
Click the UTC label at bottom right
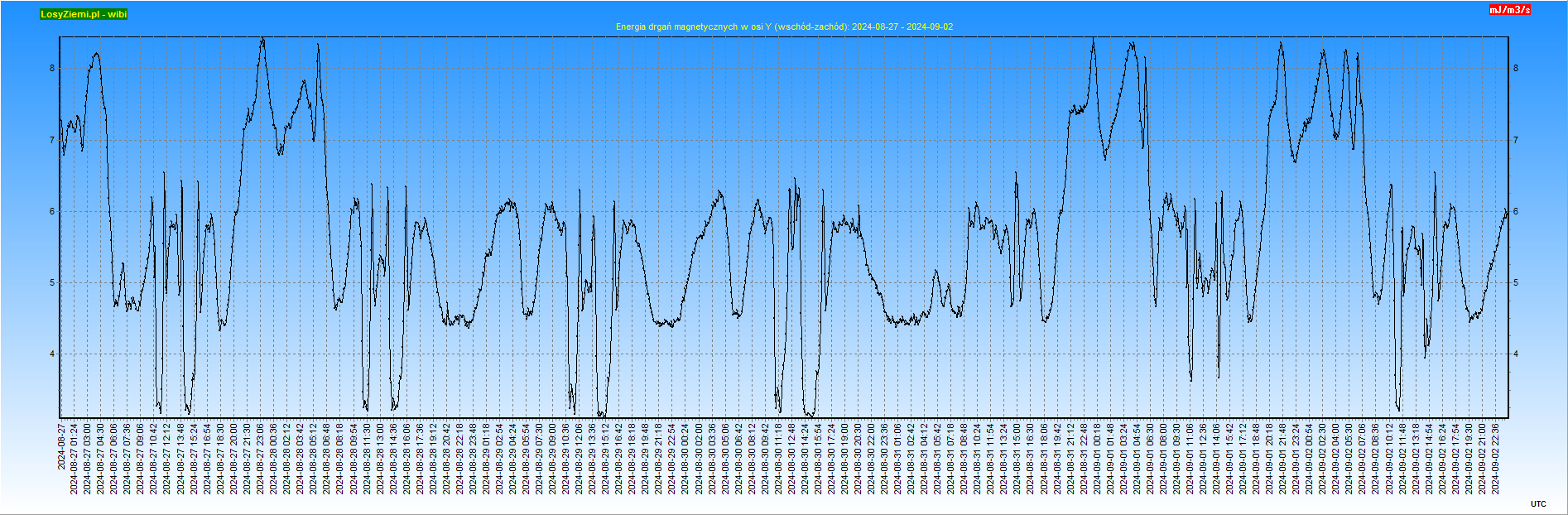[1537, 503]
